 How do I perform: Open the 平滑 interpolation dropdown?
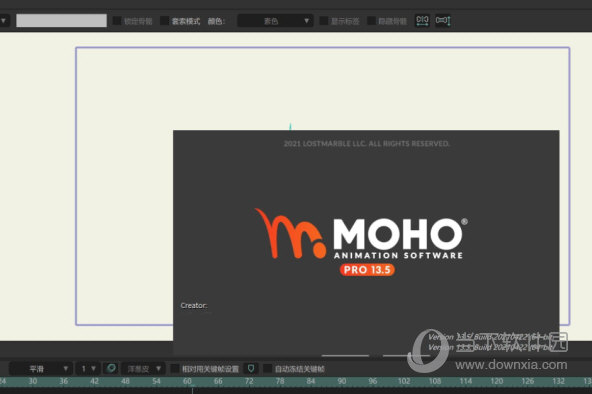tap(40, 368)
